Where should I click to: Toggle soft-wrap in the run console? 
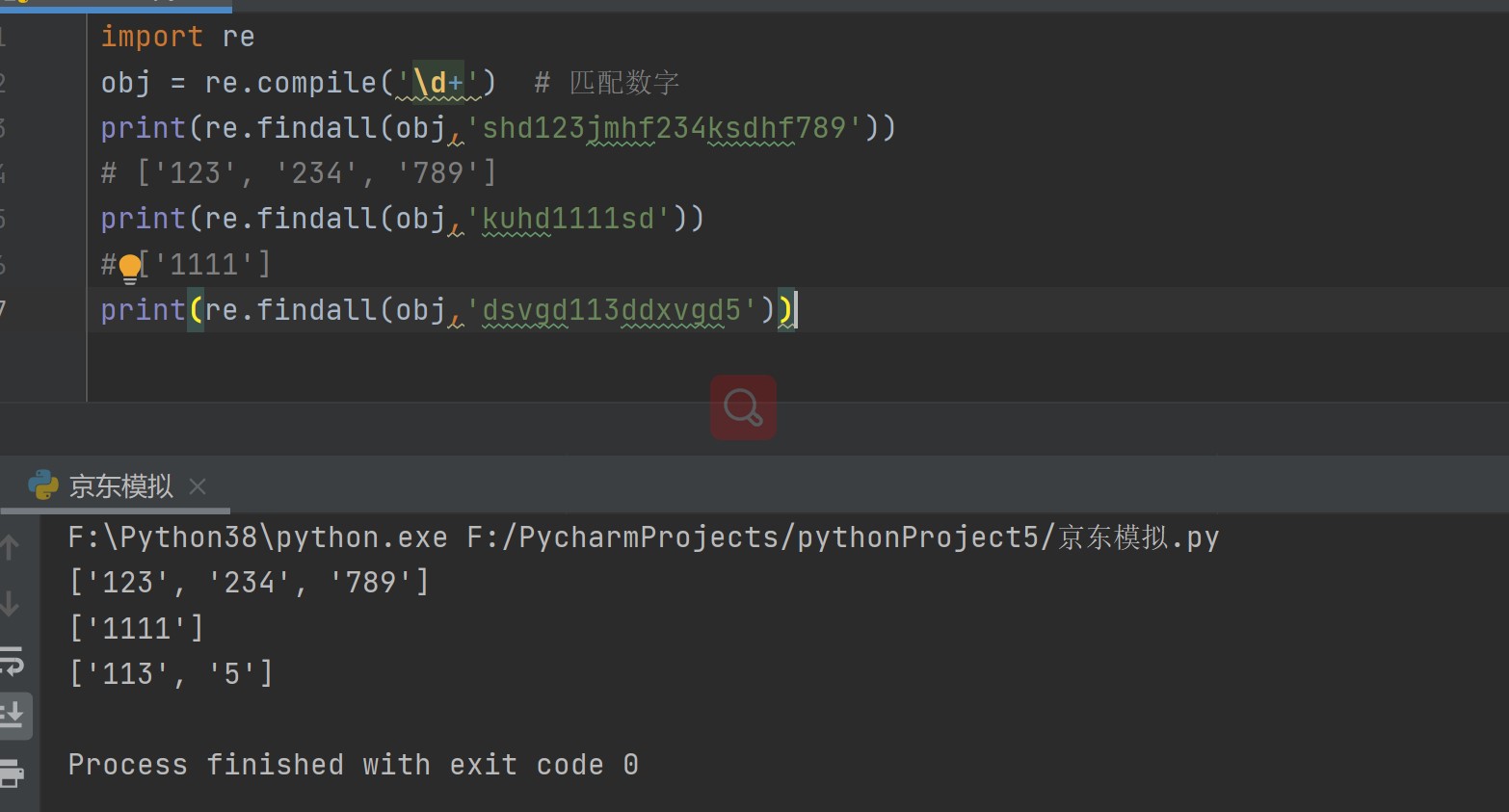click(12, 661)
